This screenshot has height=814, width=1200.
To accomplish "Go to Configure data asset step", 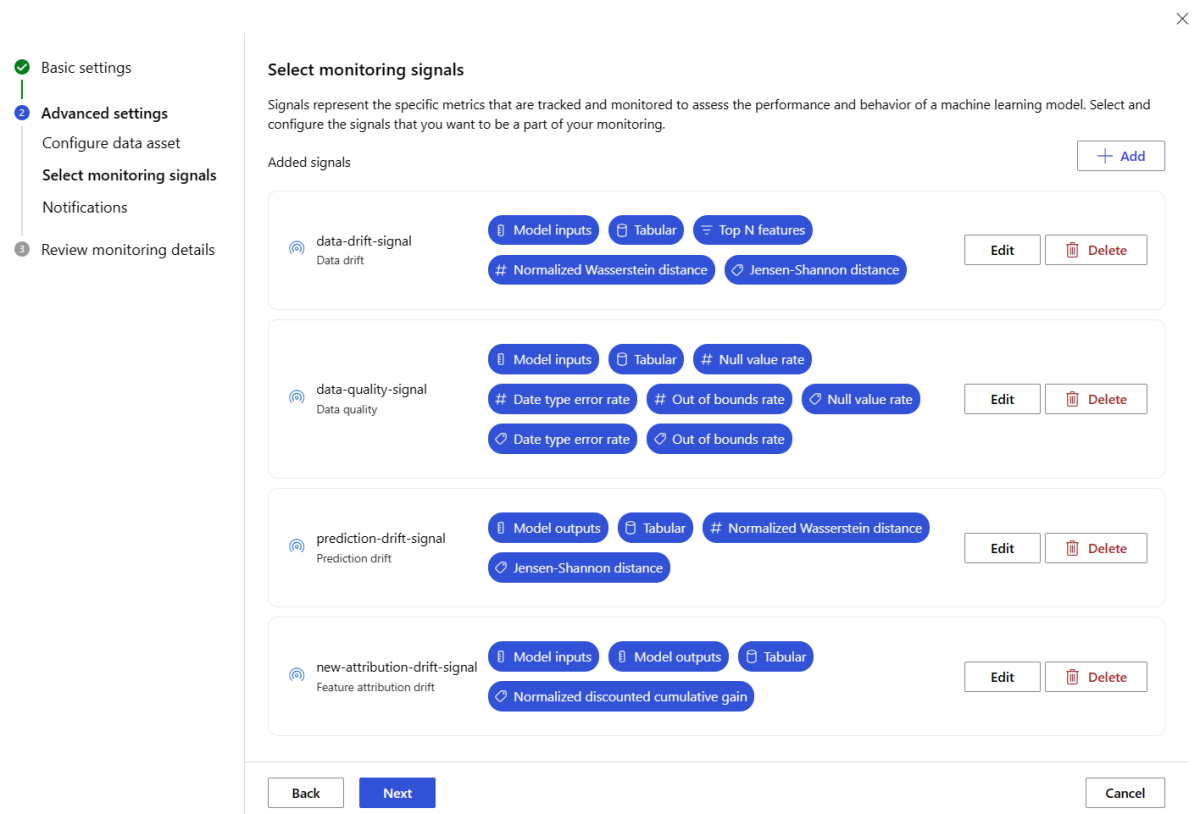I will pyautogui.click(x=111, y=143).
